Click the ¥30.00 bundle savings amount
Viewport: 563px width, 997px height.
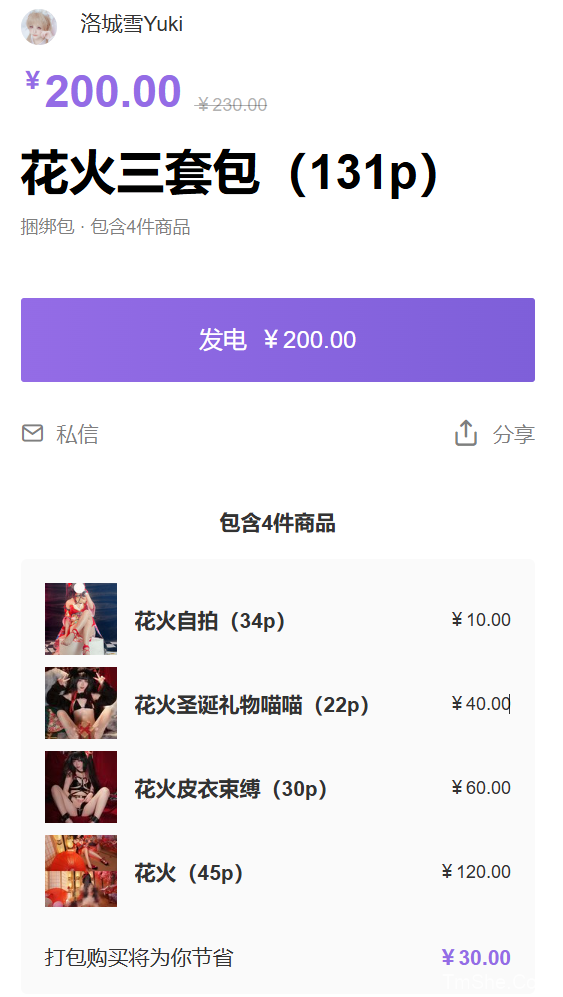[476, 957]
